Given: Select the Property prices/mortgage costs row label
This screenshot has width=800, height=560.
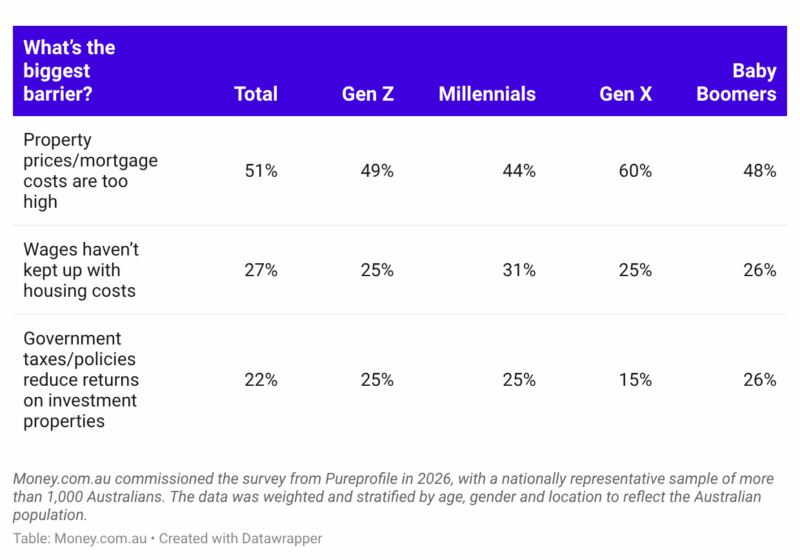Looking at the screenshot, I should click(90, 171).
